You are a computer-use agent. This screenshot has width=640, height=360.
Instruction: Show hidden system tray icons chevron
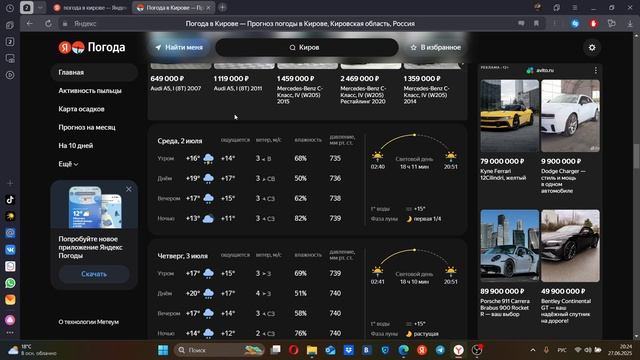pos(533,350)
